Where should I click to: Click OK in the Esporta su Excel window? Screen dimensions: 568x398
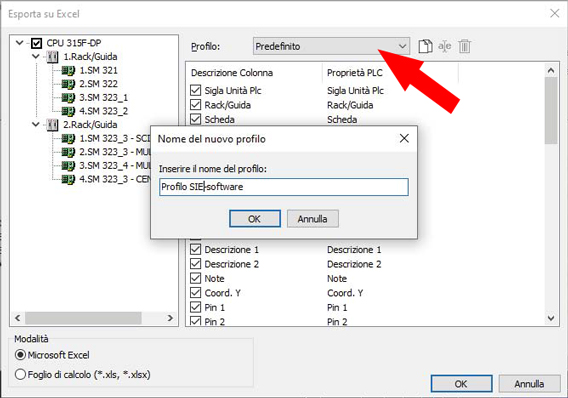point(461,384)
